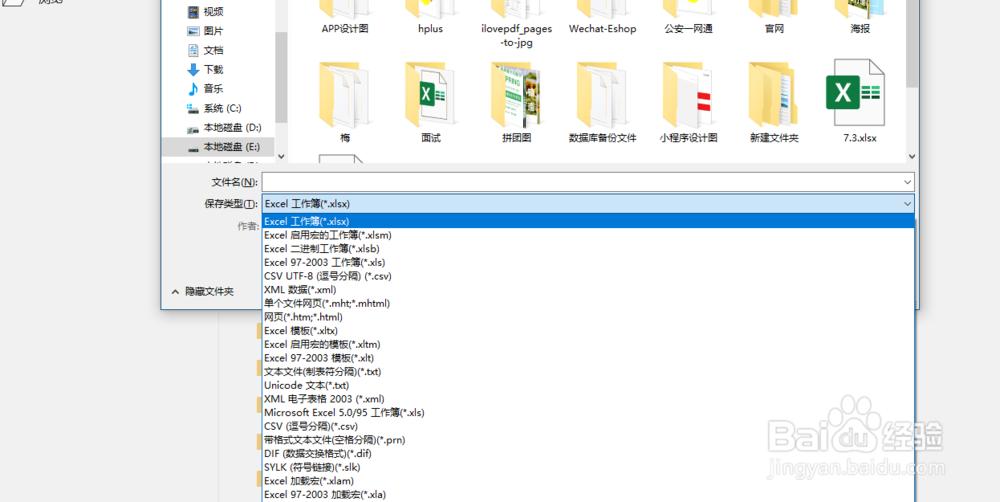1000x502 pixels.
Task: Pick 网页(*.htm;*.html) type
Action: [588, 317]
